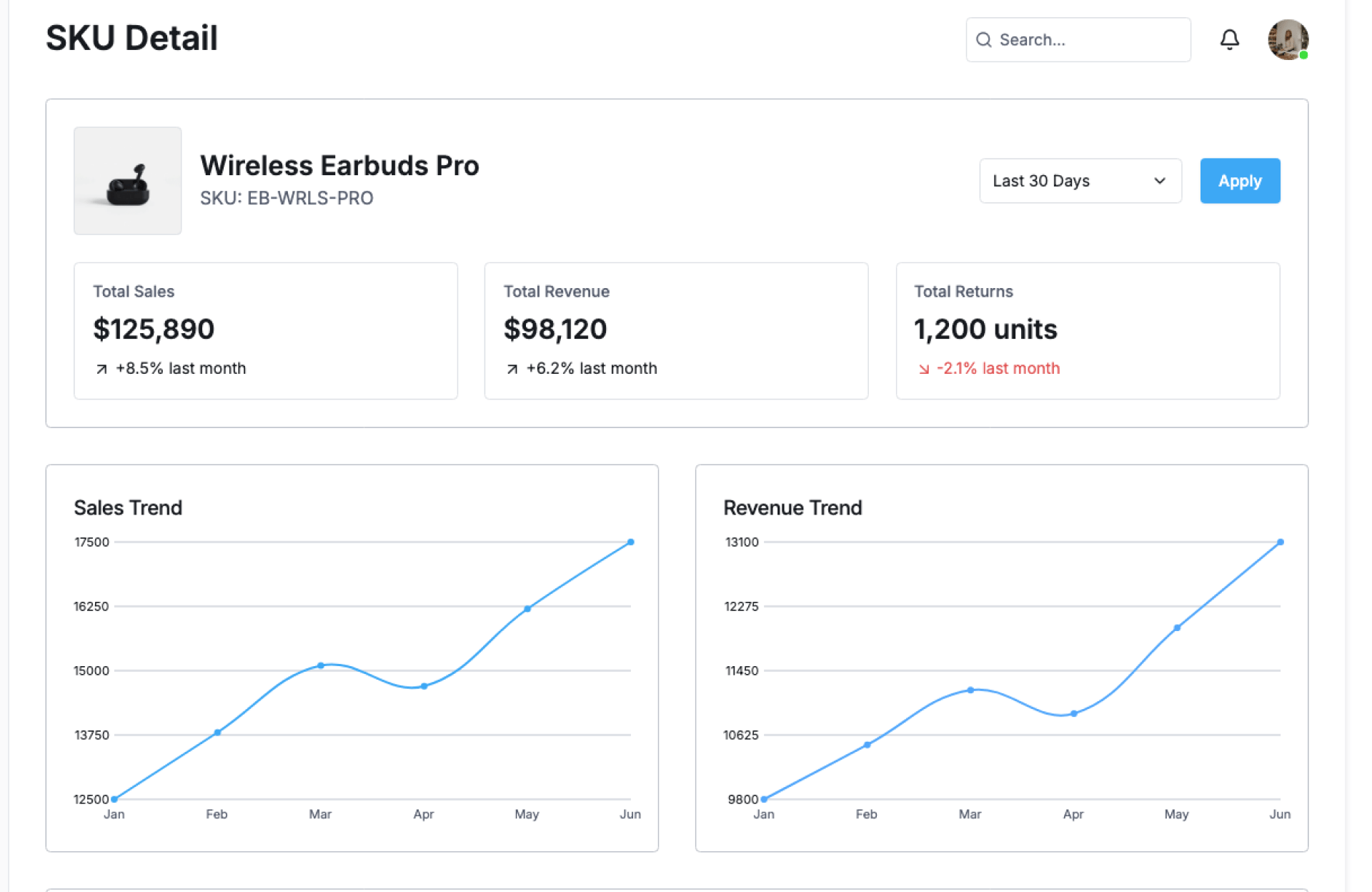Open the user profile avatar
This screenshot has height=892, width=1372.
pos(1288,39)
